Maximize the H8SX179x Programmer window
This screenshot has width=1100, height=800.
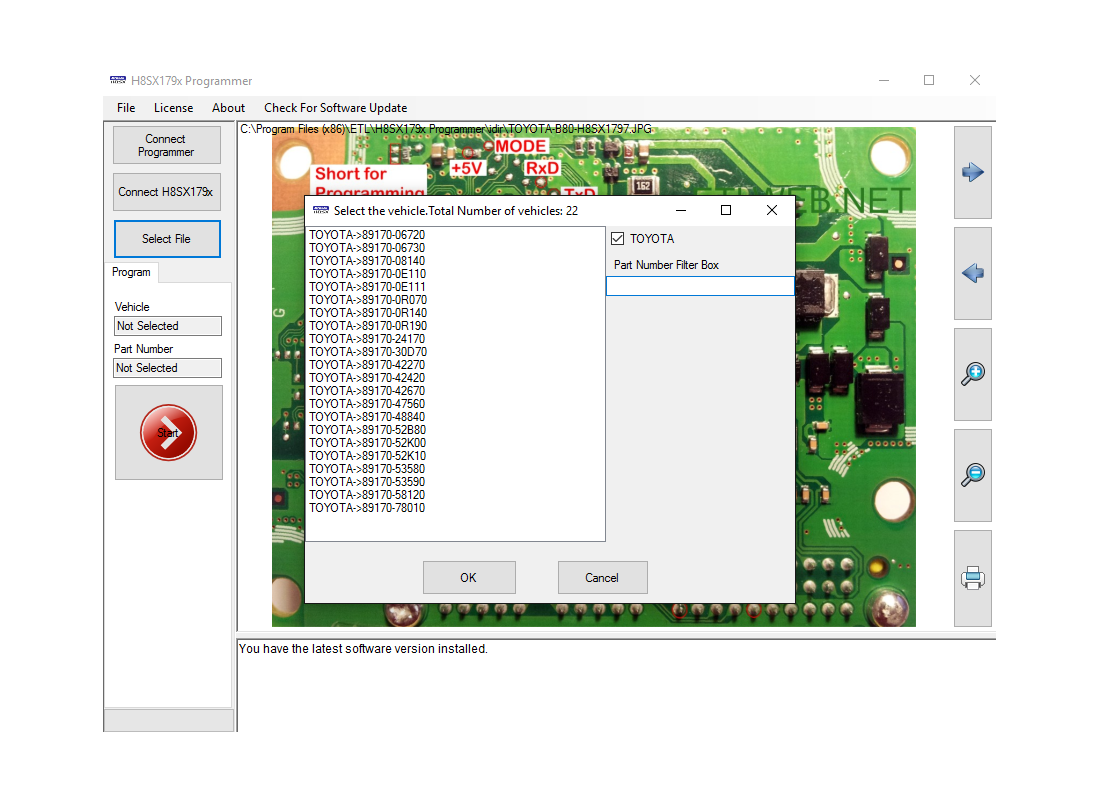[x=929, y=80]
